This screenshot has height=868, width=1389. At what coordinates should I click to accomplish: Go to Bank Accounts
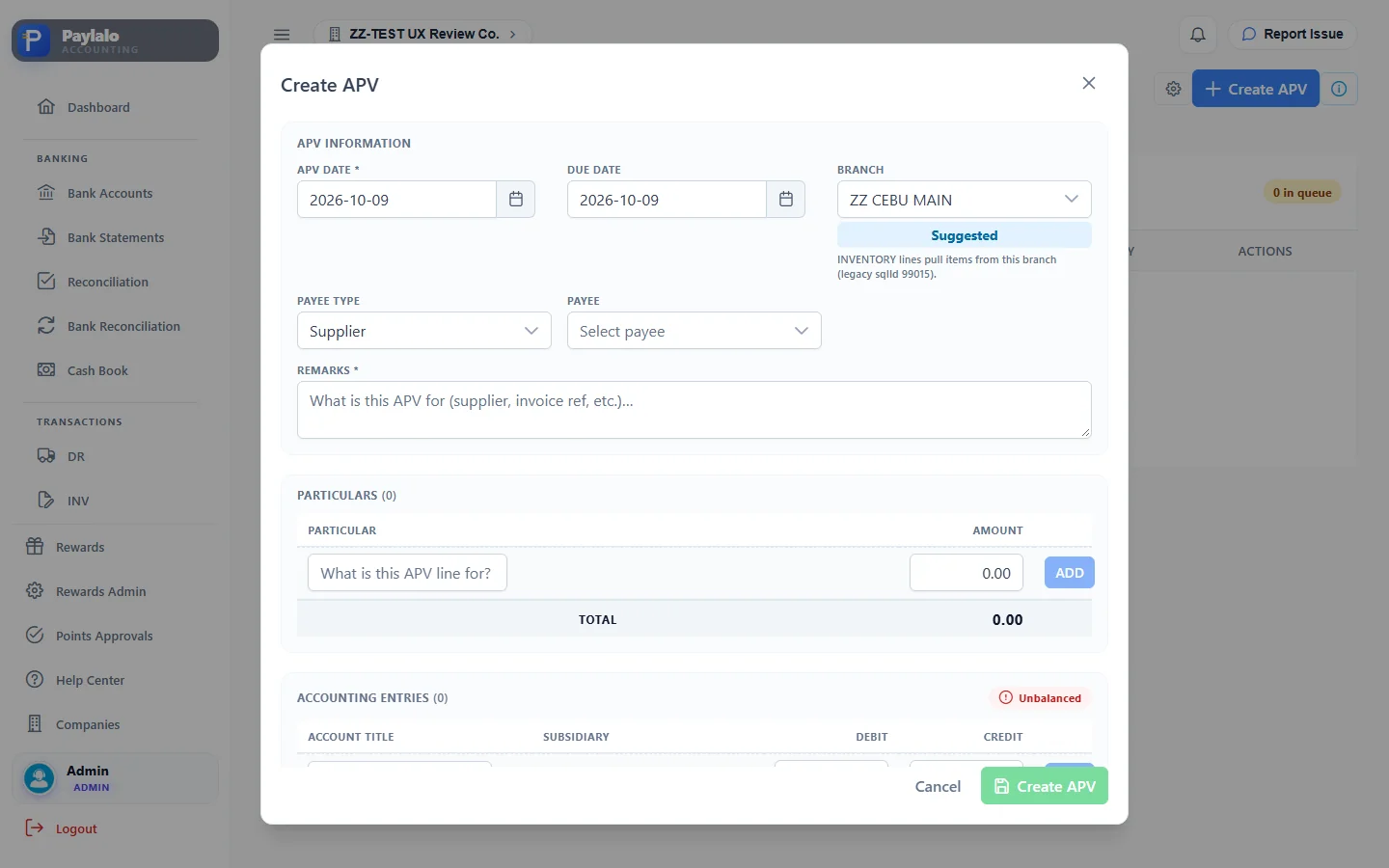(111, 193)
